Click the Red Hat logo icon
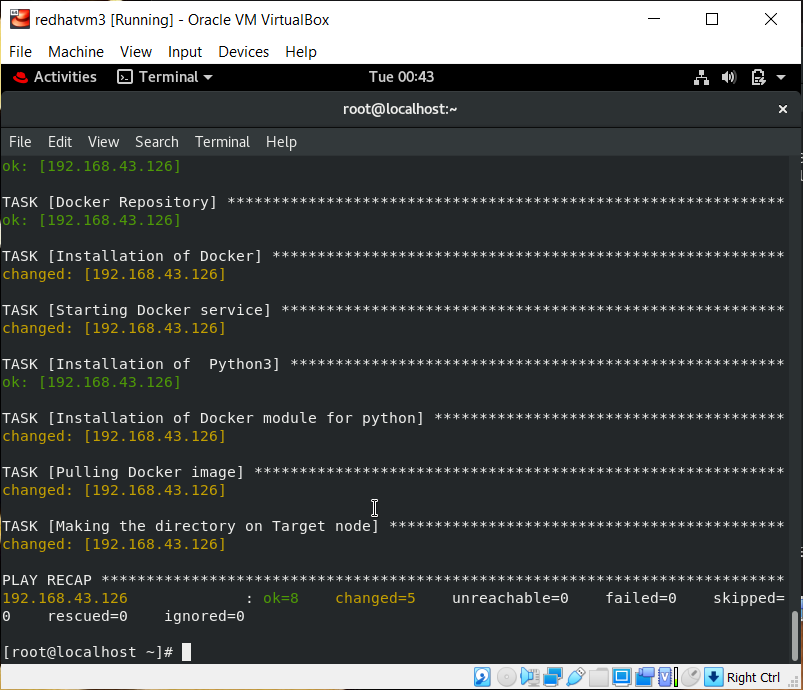803x690 pixels. (20, 77)
